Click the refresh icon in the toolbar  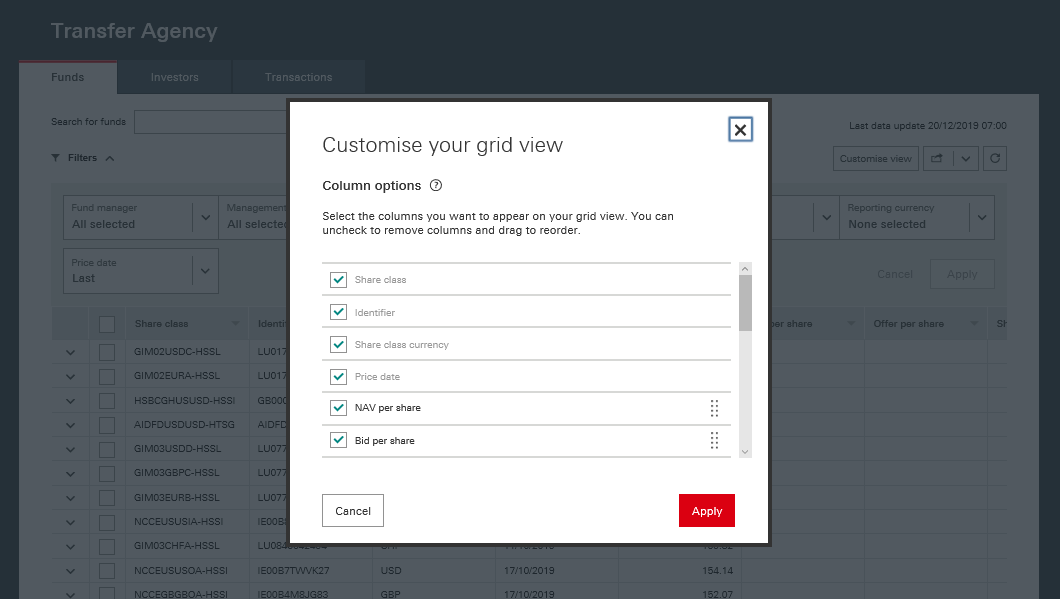(994, 158)
